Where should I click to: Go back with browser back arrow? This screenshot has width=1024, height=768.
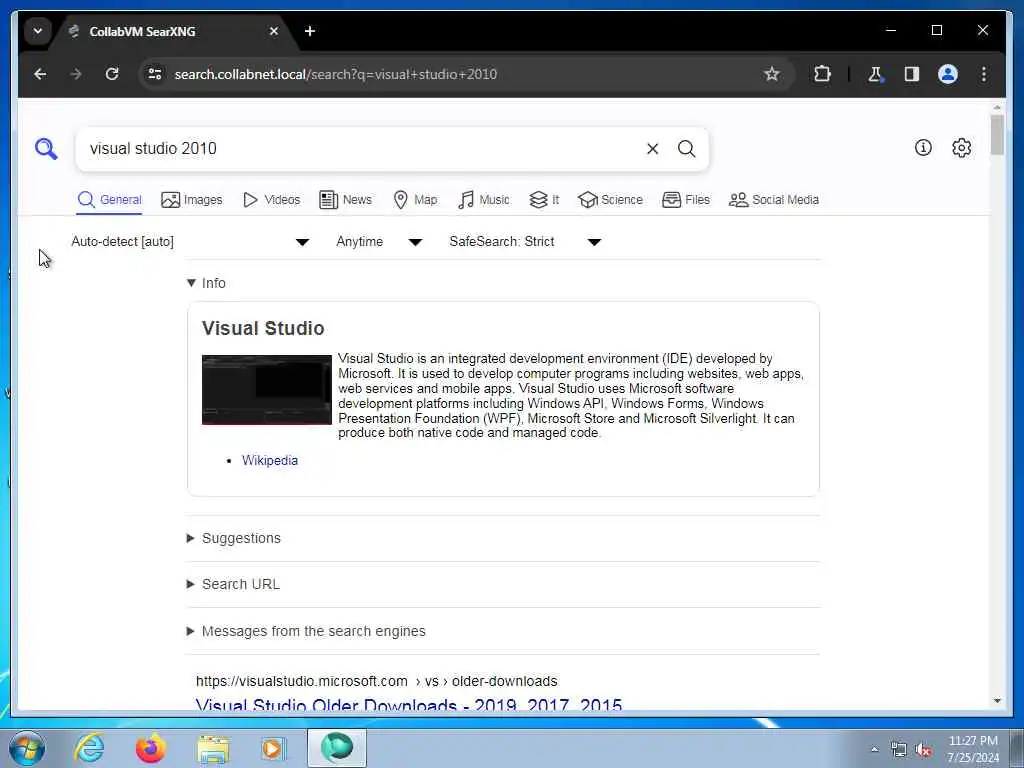point(40,74)
